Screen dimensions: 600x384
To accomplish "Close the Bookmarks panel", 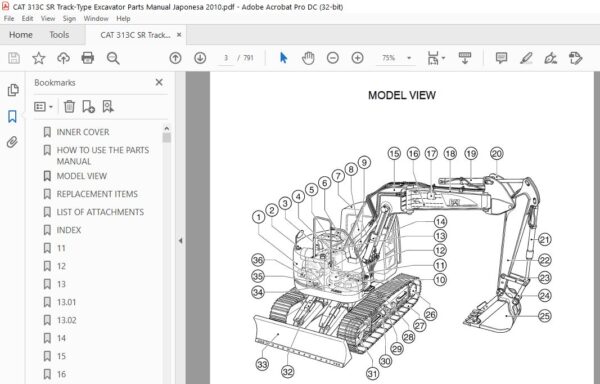I will coord(159,82).
